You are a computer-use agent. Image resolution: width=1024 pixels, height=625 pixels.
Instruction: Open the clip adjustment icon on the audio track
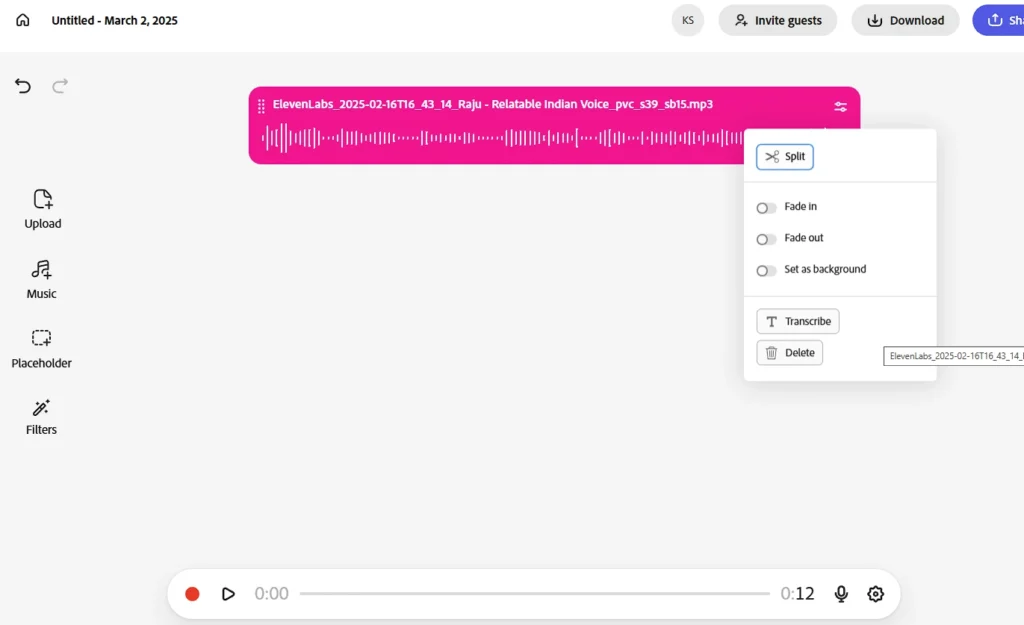[840, 106]
